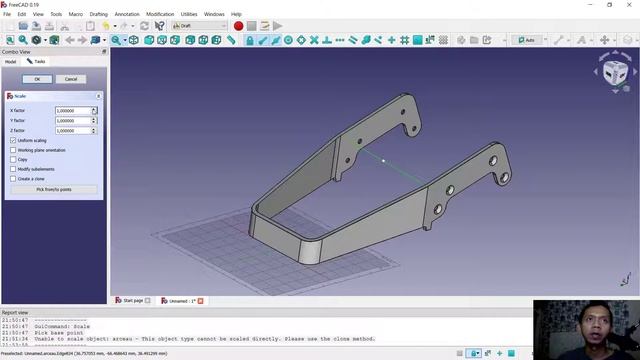Switch to Top view cube icon
Image resolution: width=640 pixels, height=360 pixels.
[162, 40]
